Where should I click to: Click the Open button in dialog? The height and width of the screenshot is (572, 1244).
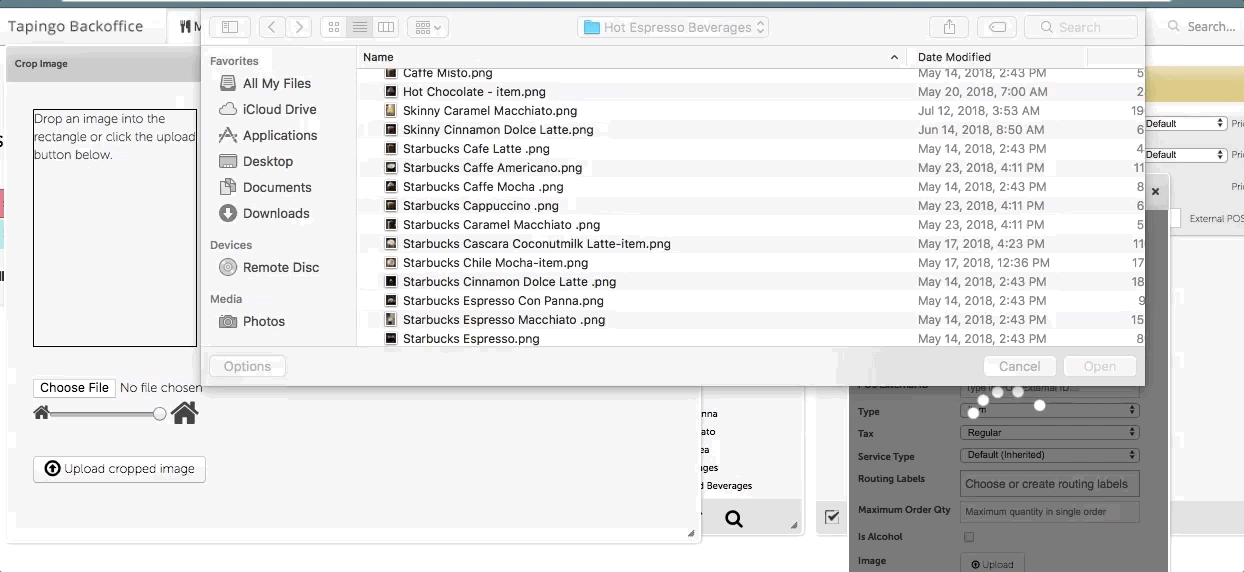click(x=1099, y=366)
